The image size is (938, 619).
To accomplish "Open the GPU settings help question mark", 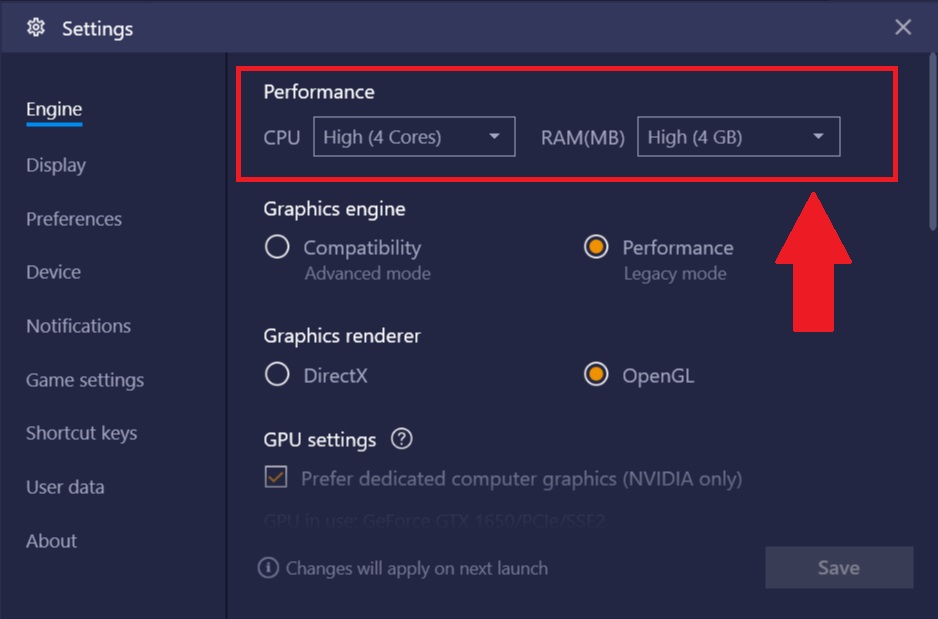I will (401, 439).
